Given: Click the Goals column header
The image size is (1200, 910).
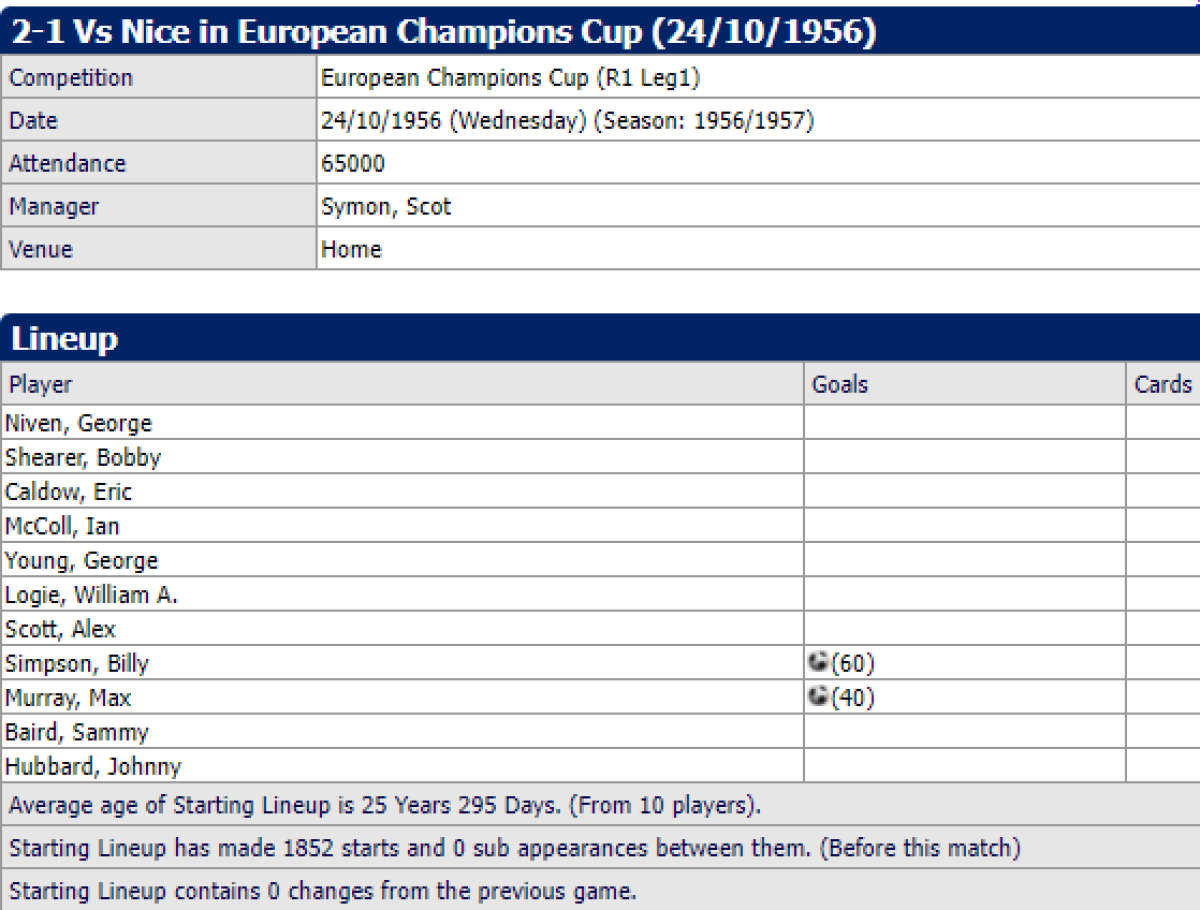Looking at the screenshot, I should point(840,384).
